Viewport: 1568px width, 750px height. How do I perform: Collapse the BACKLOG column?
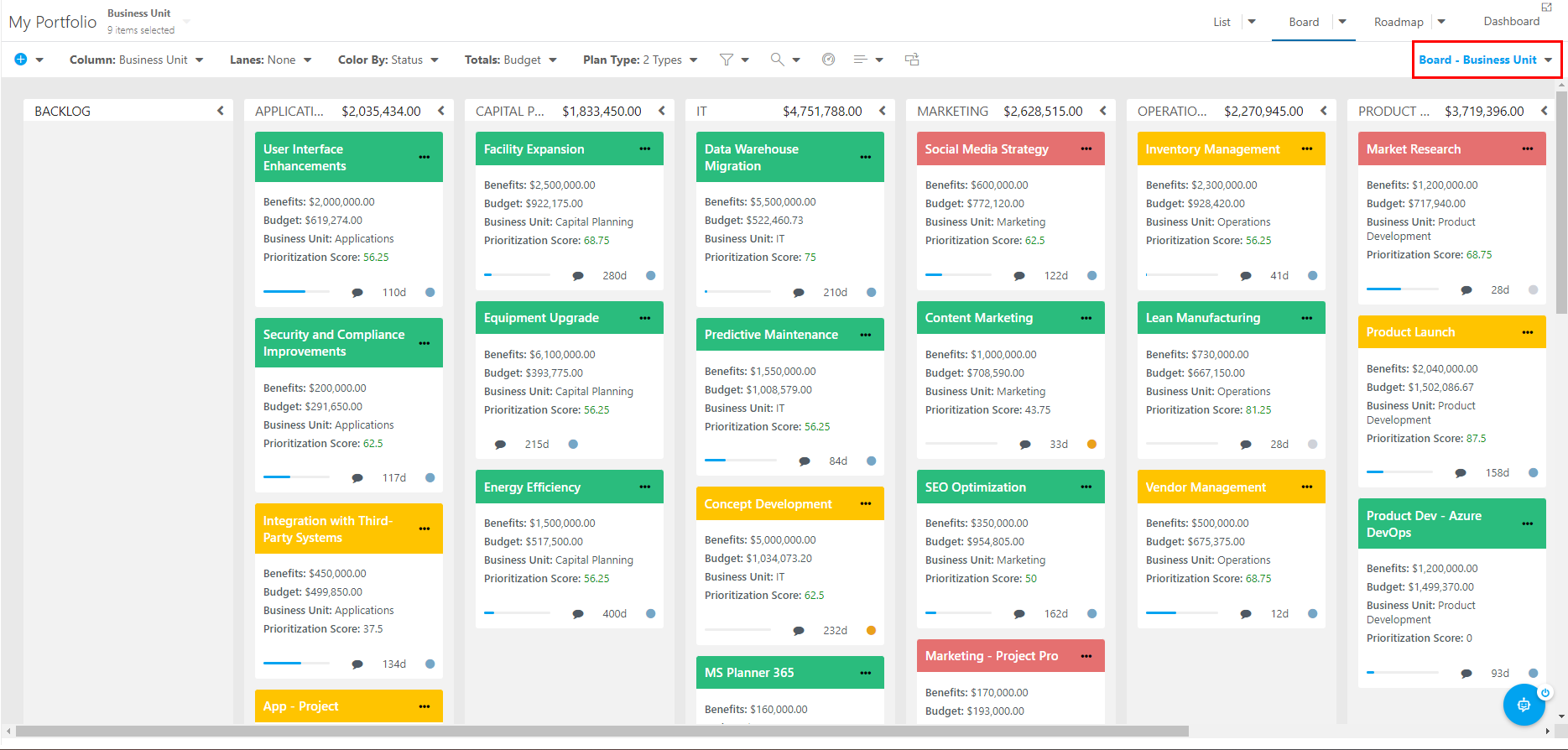click(x=221, y=111)
